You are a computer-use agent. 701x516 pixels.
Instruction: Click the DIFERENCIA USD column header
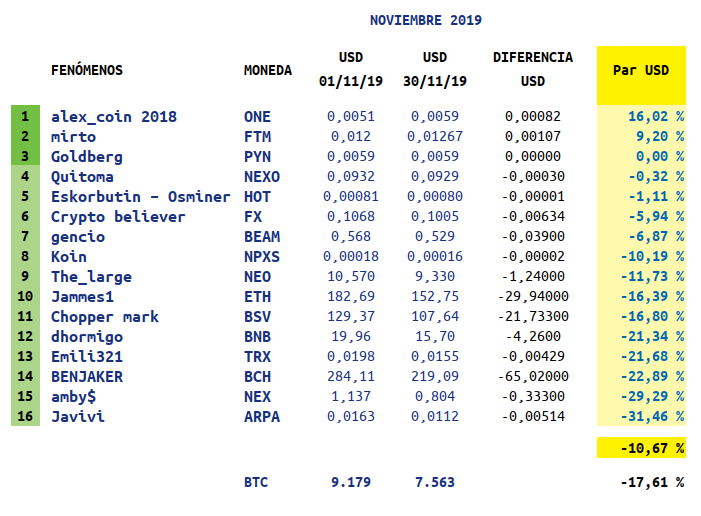[x=533, y=69]
